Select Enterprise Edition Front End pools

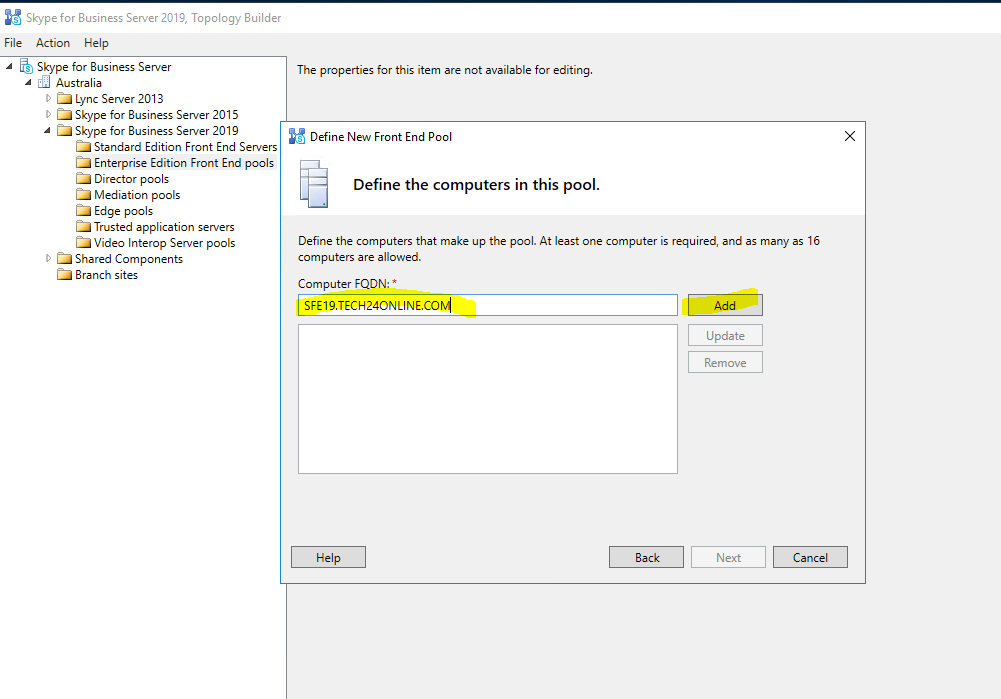183,163
